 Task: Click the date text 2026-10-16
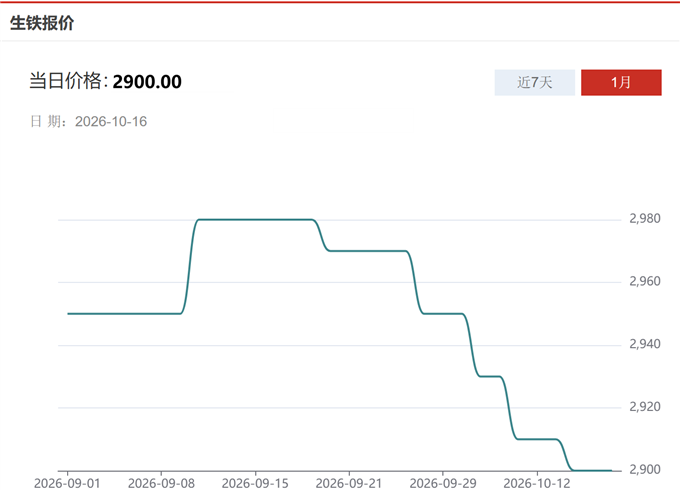[111, 121]
